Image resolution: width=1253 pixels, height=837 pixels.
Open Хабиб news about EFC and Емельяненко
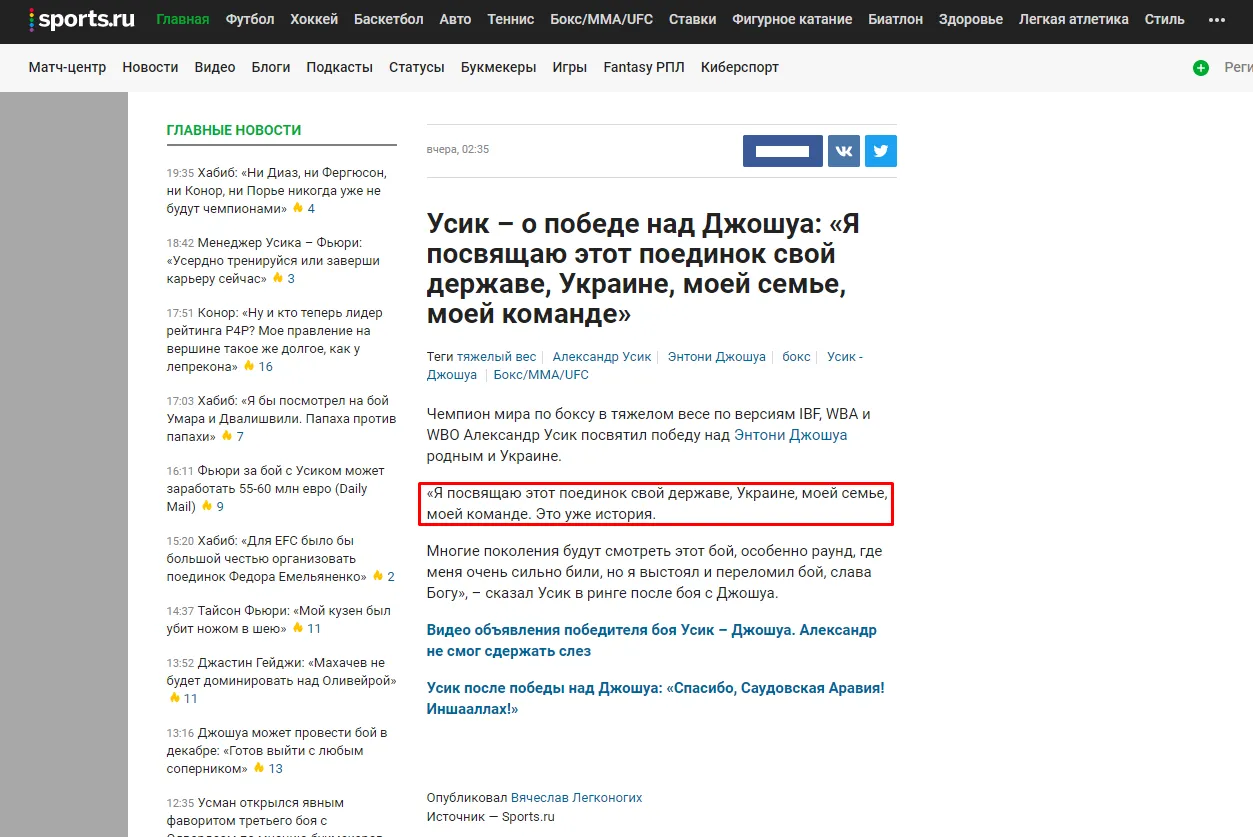pyautogui.click(x=269, y=558)
